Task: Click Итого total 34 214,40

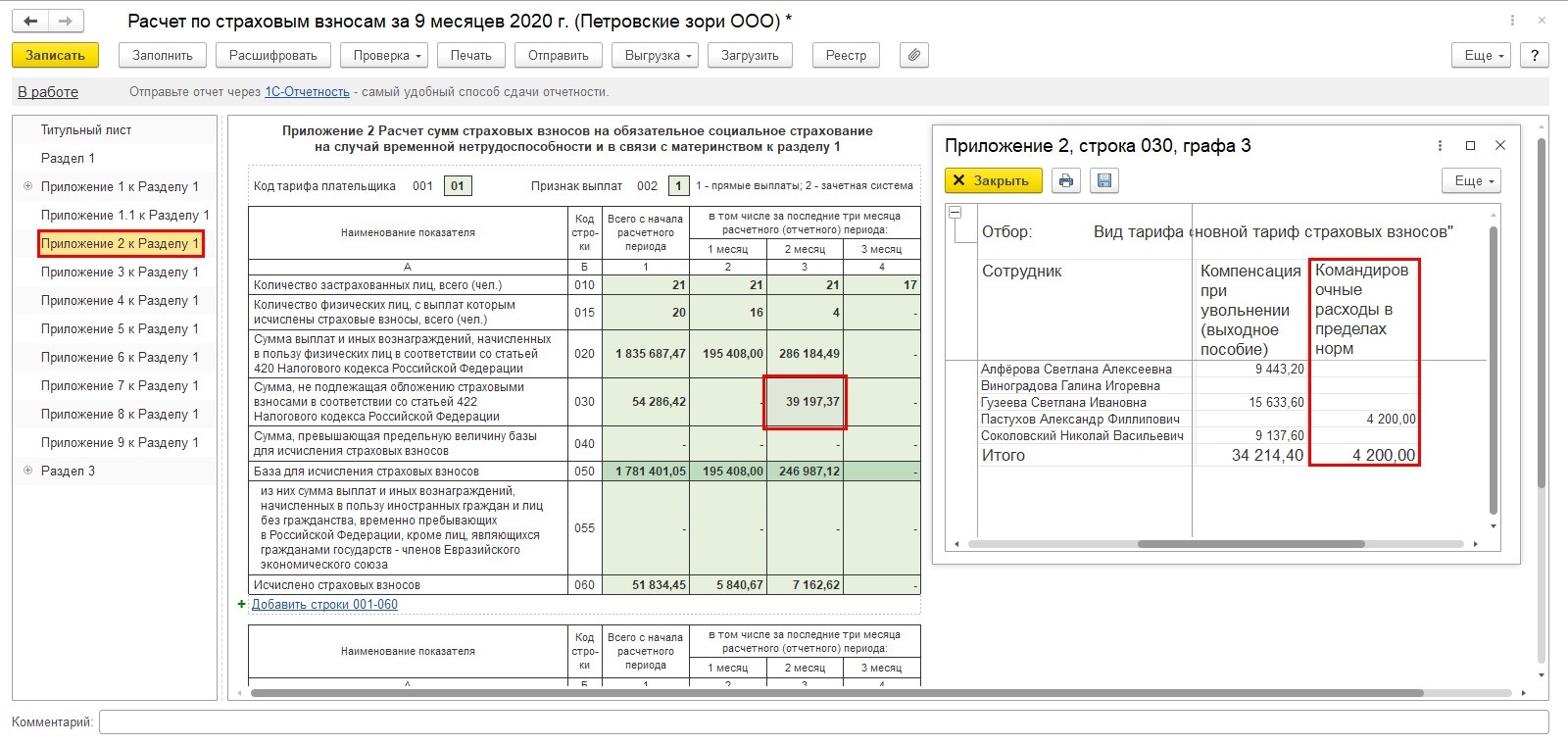Action: point(1267,455)
